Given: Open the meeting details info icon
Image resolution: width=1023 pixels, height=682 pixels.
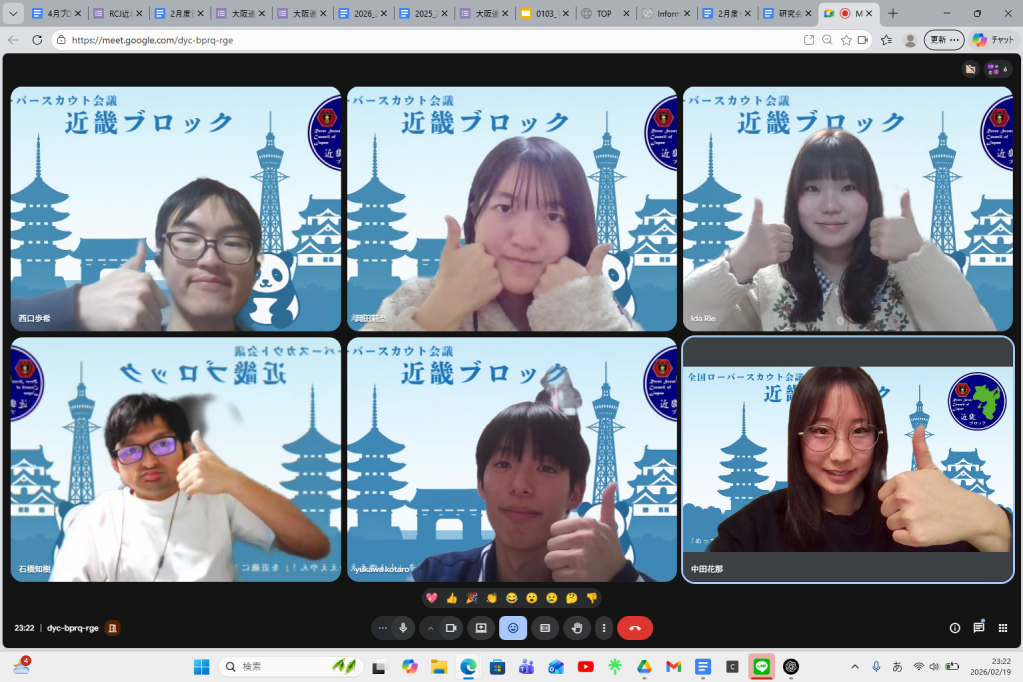Looking at the screenshot, I should (954, 628).
